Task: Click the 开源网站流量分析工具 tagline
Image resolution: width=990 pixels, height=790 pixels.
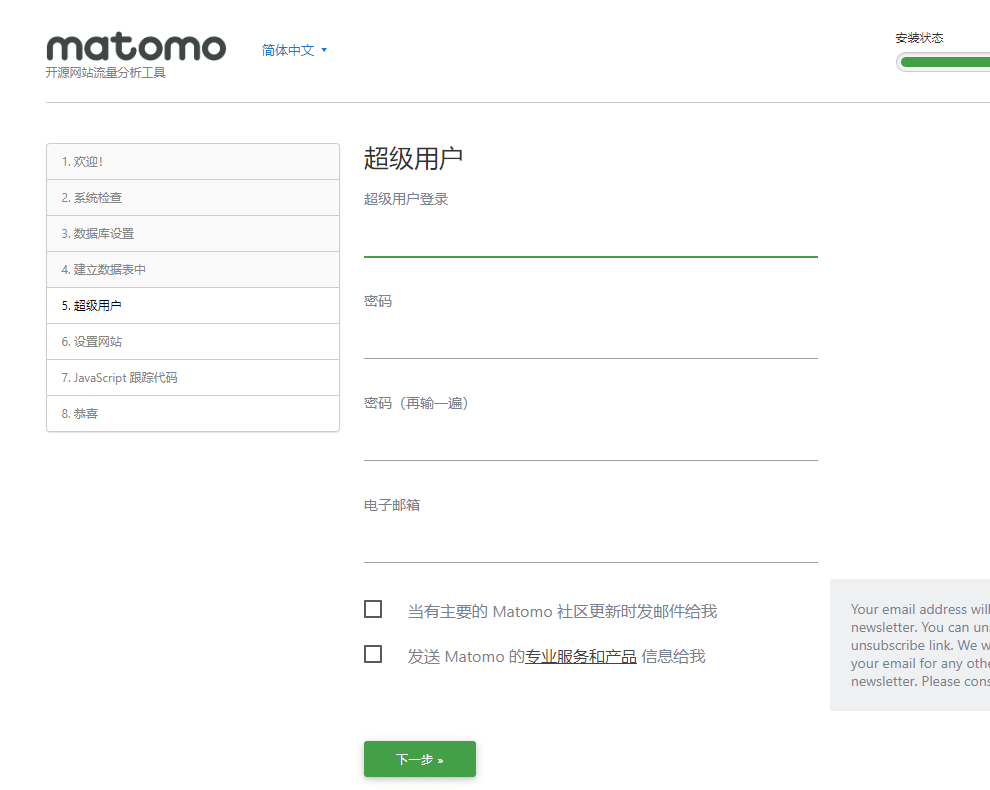Action: [105, 73]
